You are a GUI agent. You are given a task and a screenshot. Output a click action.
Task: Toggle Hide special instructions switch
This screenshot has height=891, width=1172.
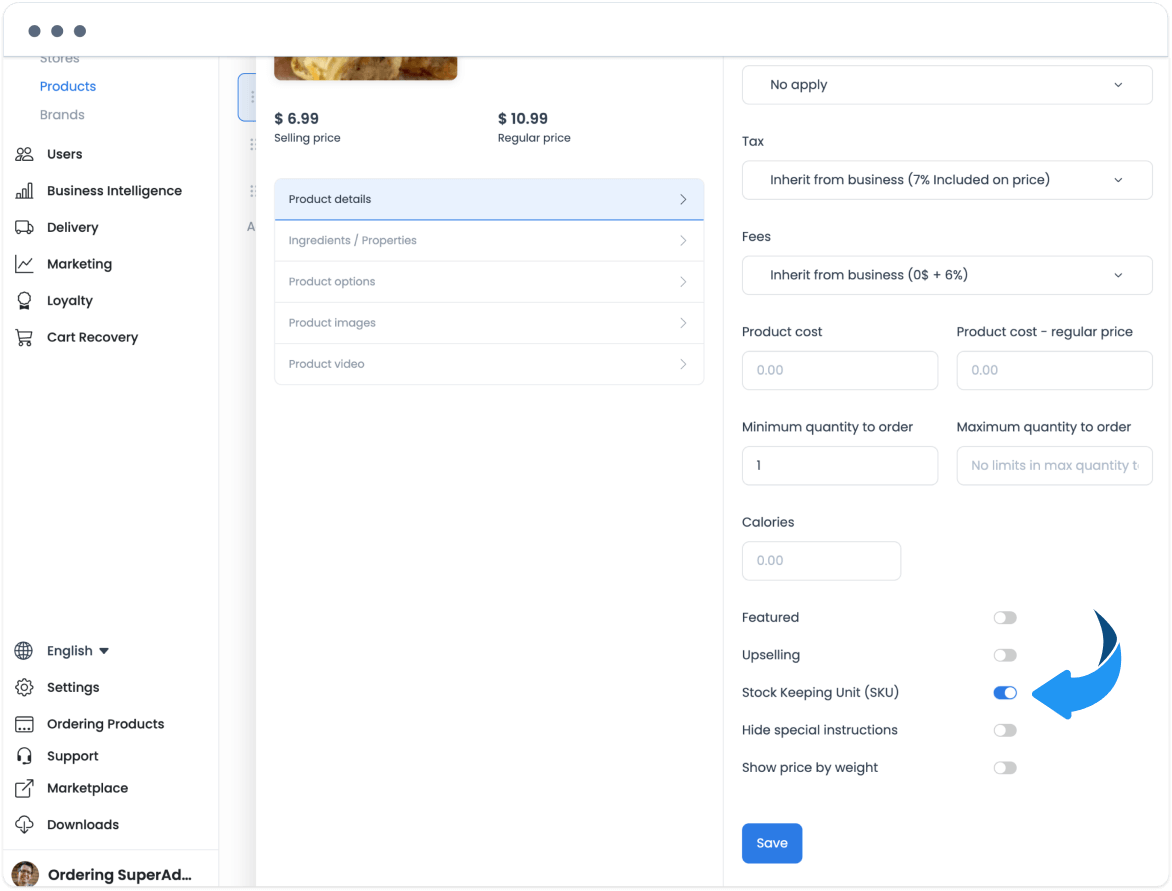1005,730
